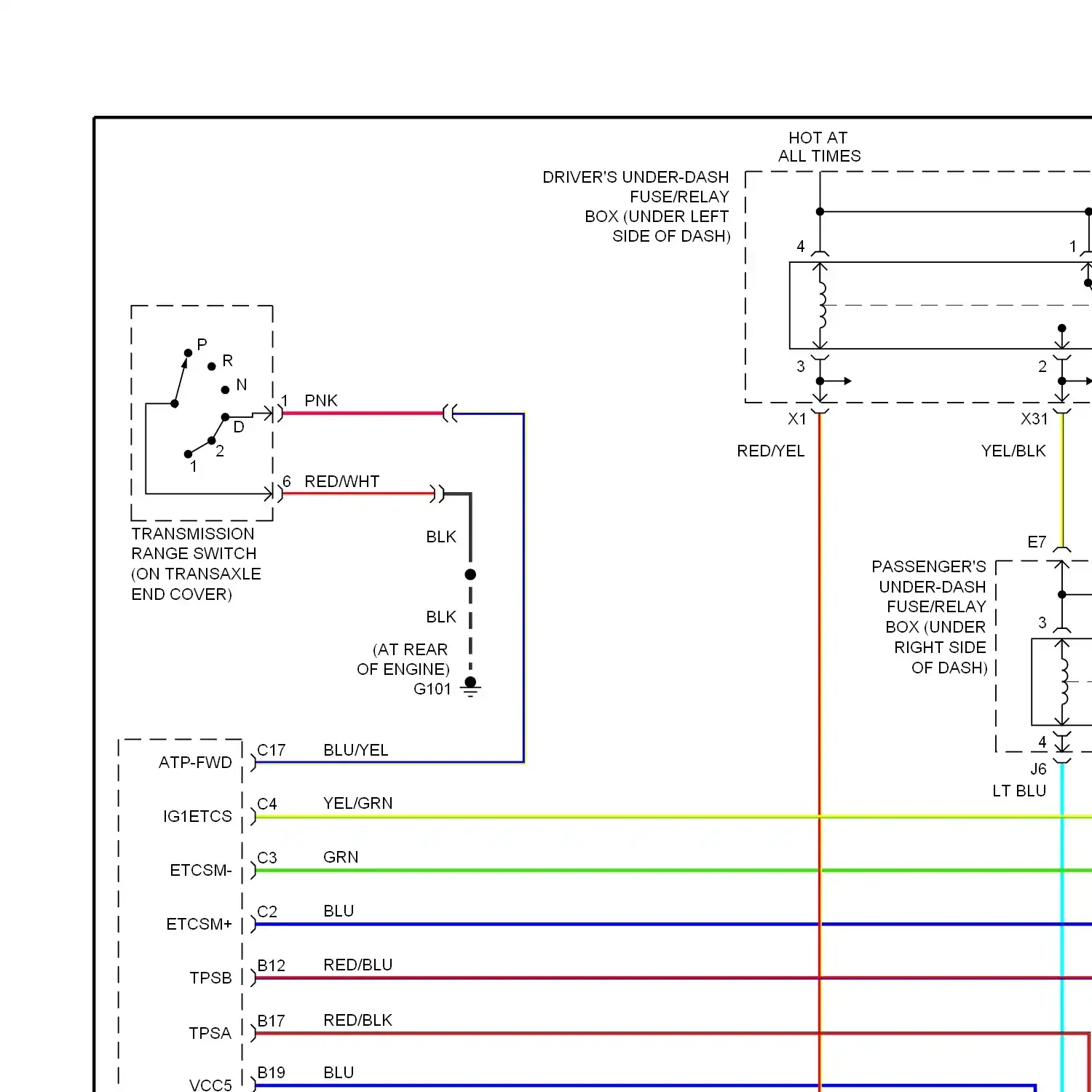The image size is (1092, 1092).
Task: Click the B19 connector label
Action: pos(271,1072)
